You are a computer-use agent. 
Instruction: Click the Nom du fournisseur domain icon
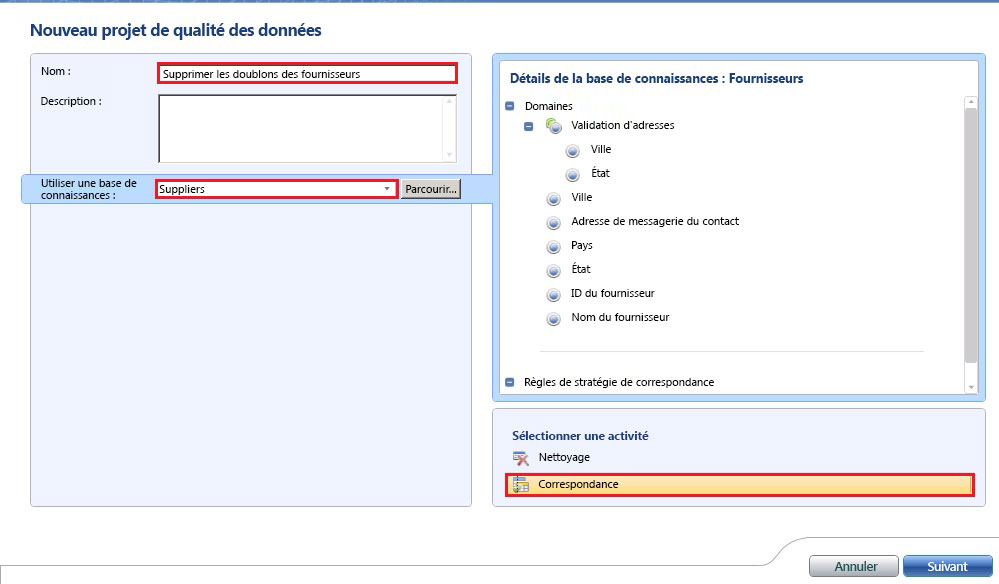pyautogui.click(x=553, y=318)
